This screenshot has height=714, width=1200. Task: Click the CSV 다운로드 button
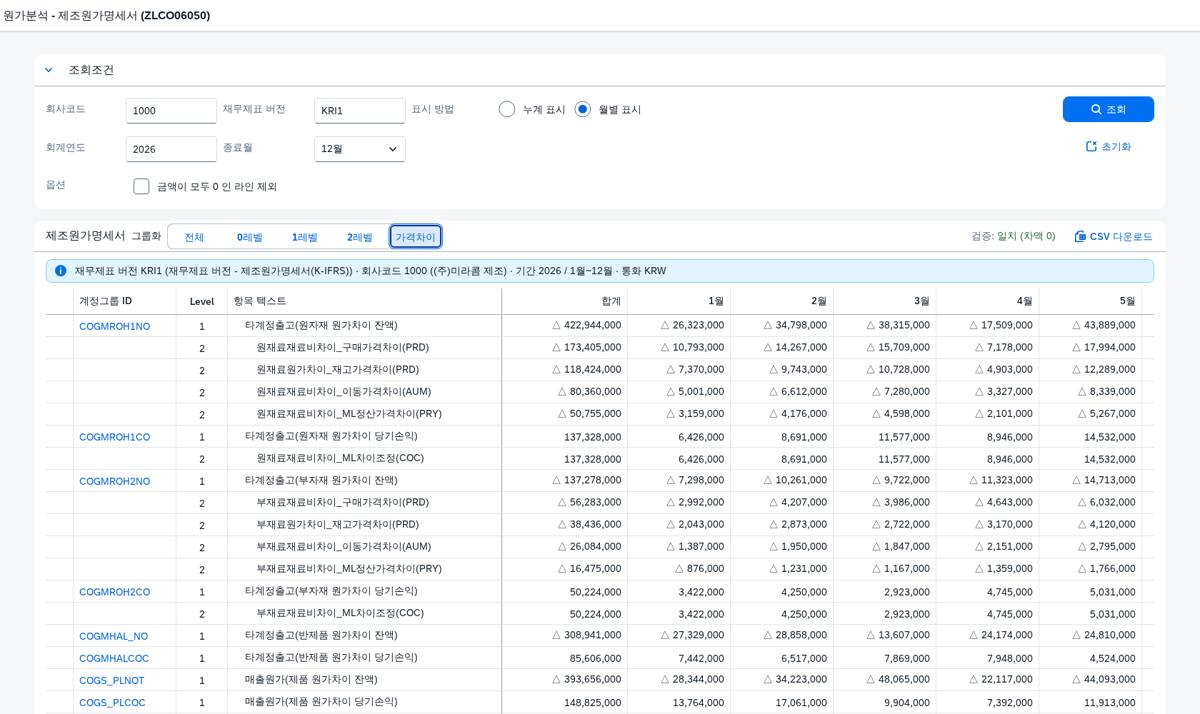click(x=1113, y=237)
